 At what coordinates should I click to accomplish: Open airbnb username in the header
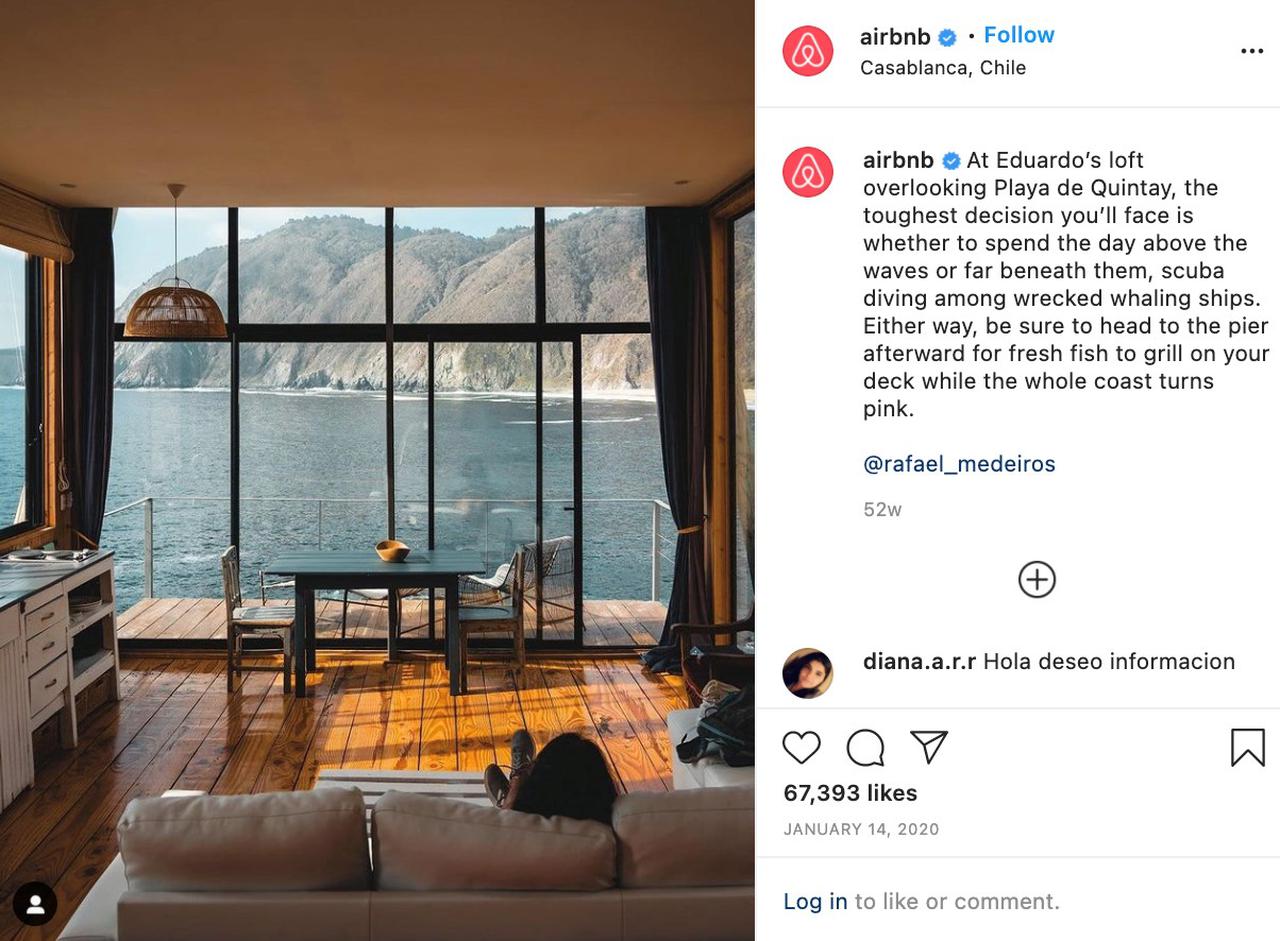[x=895, y=37]
